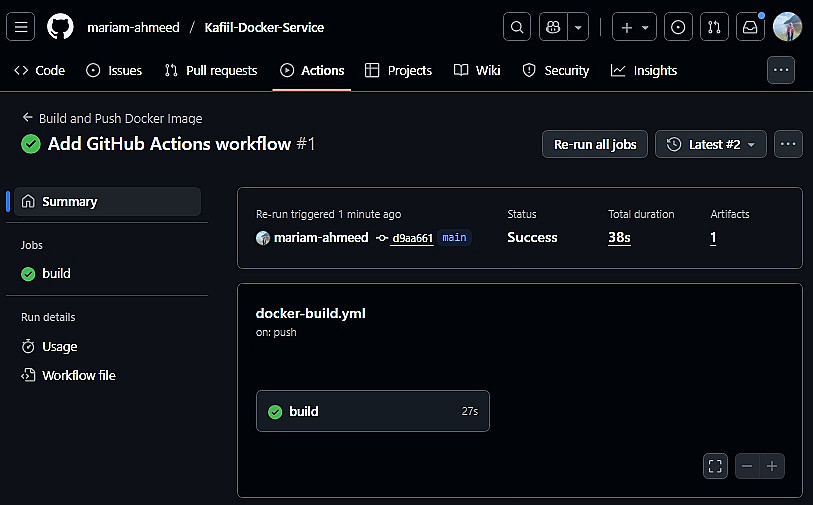Open the hamburger navigation menu

tap(21, 27)
